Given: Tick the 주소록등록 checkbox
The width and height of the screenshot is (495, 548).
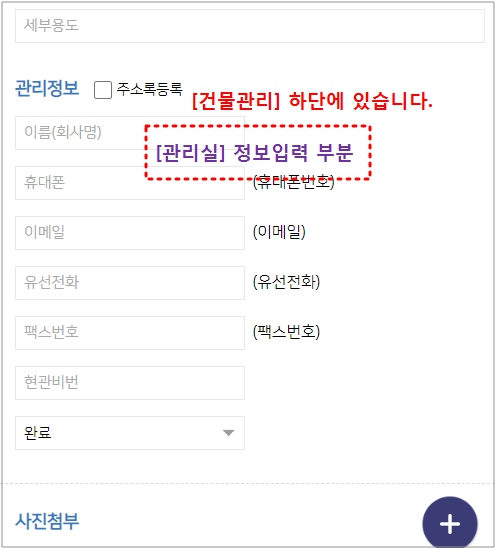Looking at the screenshot, I should pyautogui.click(x=103, y=90).
